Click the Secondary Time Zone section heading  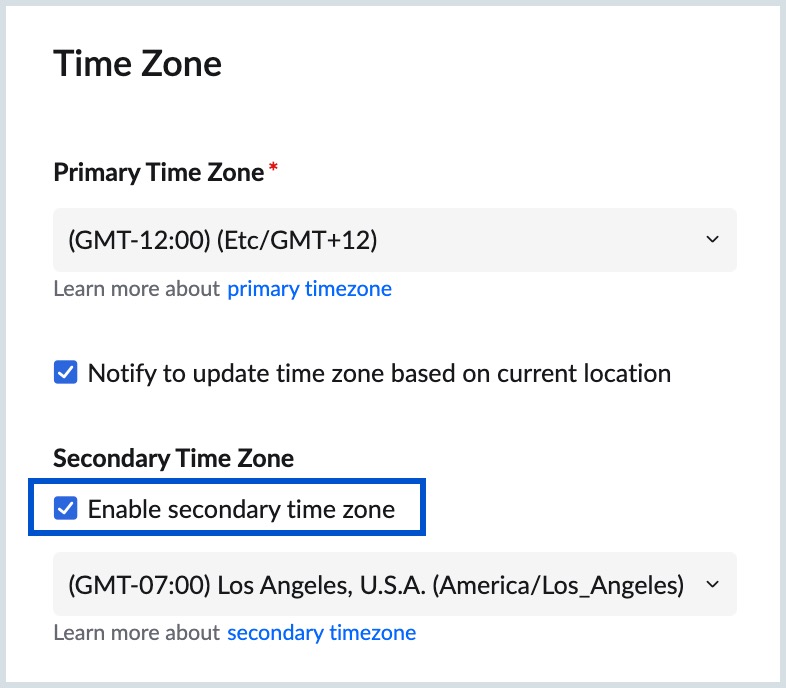pos(173,458)
